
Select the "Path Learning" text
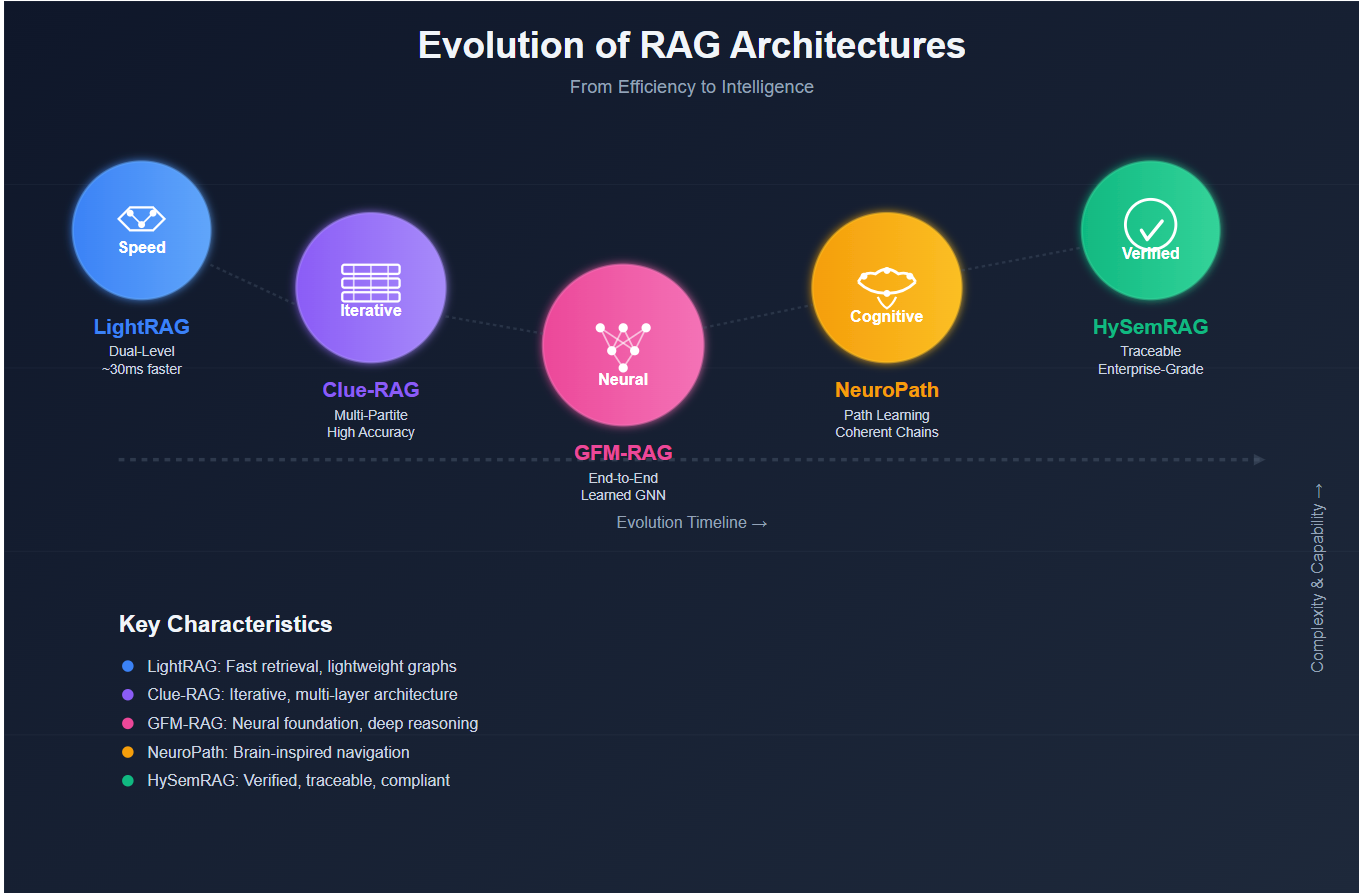click(887, 414)
